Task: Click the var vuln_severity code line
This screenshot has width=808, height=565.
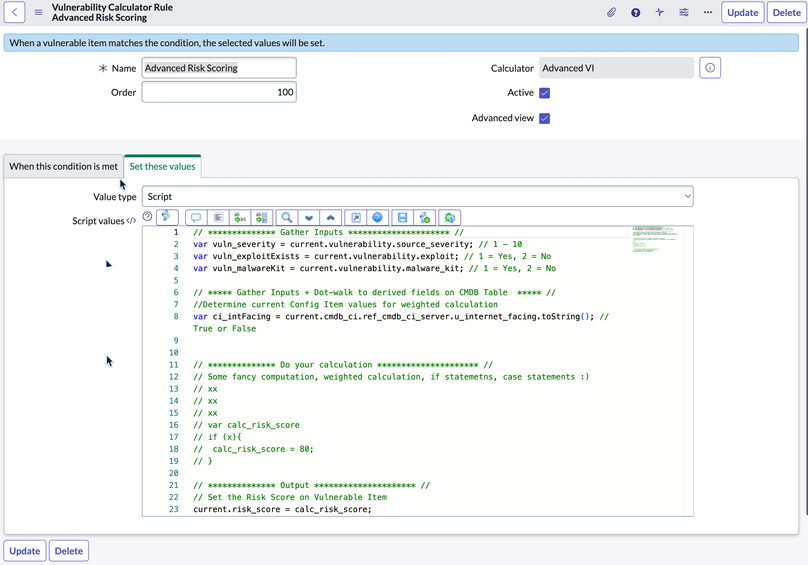Action: [358, 244]
